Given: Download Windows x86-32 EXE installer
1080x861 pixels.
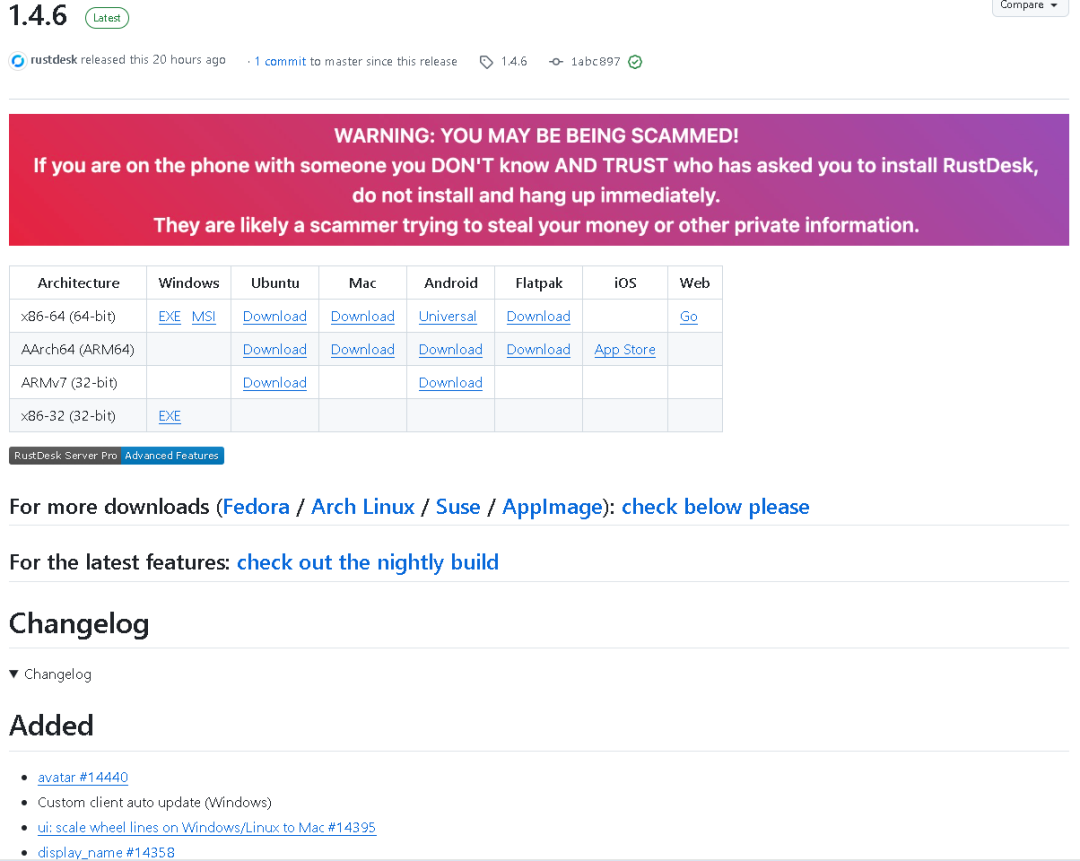Looking at the screenshot, I should click(x=169, y=416).
